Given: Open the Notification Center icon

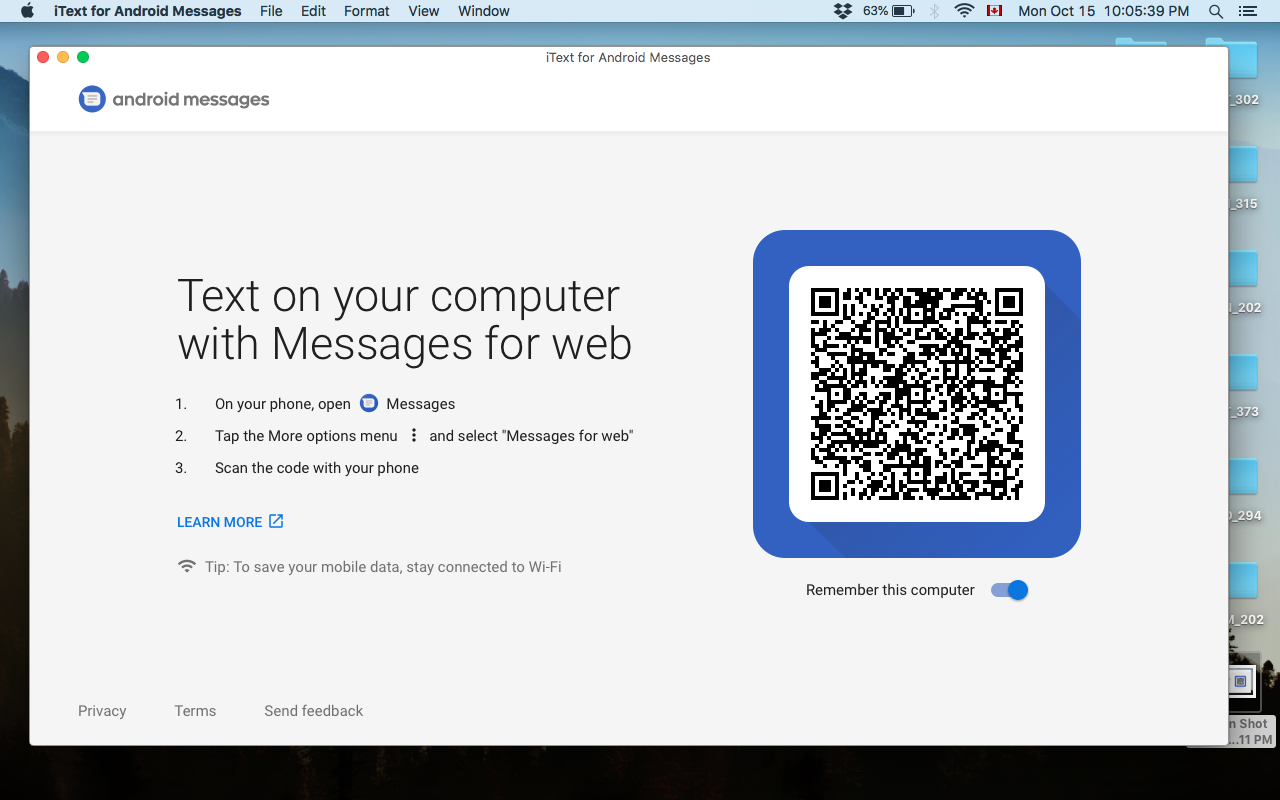Looking at the screenshot, I should click(1247, 11).
